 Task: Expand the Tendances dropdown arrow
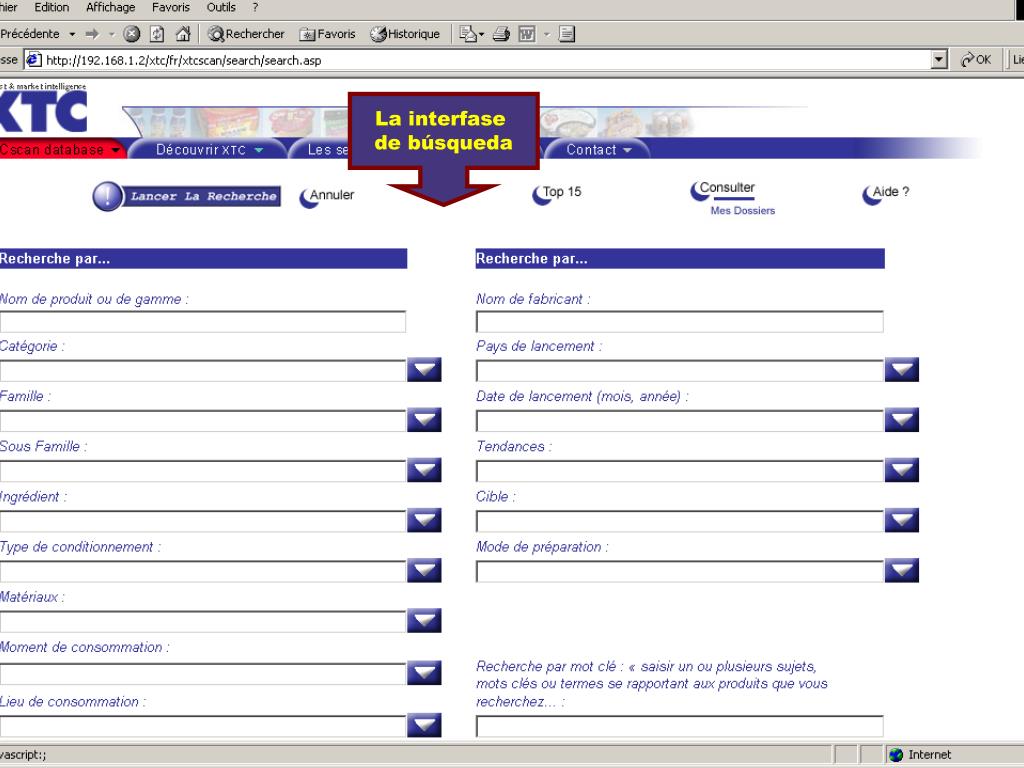901,470
